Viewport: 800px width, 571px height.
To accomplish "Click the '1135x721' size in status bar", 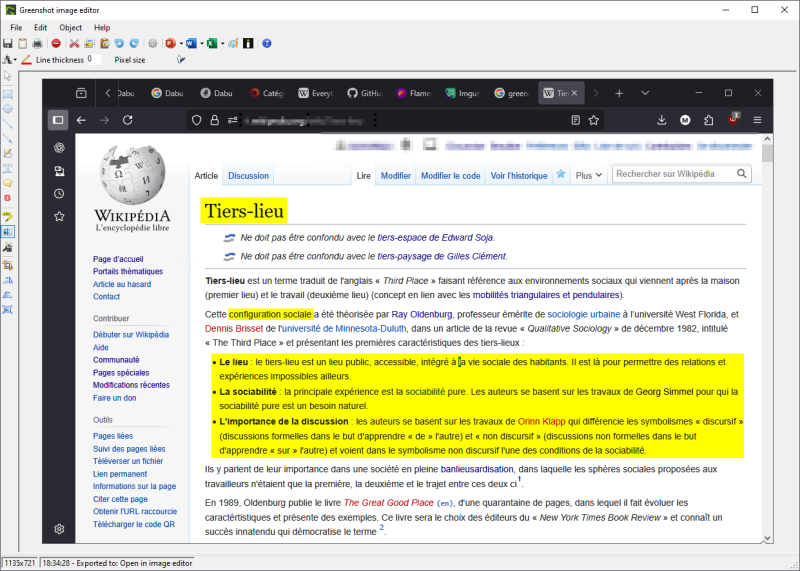I will coord(20,563).
